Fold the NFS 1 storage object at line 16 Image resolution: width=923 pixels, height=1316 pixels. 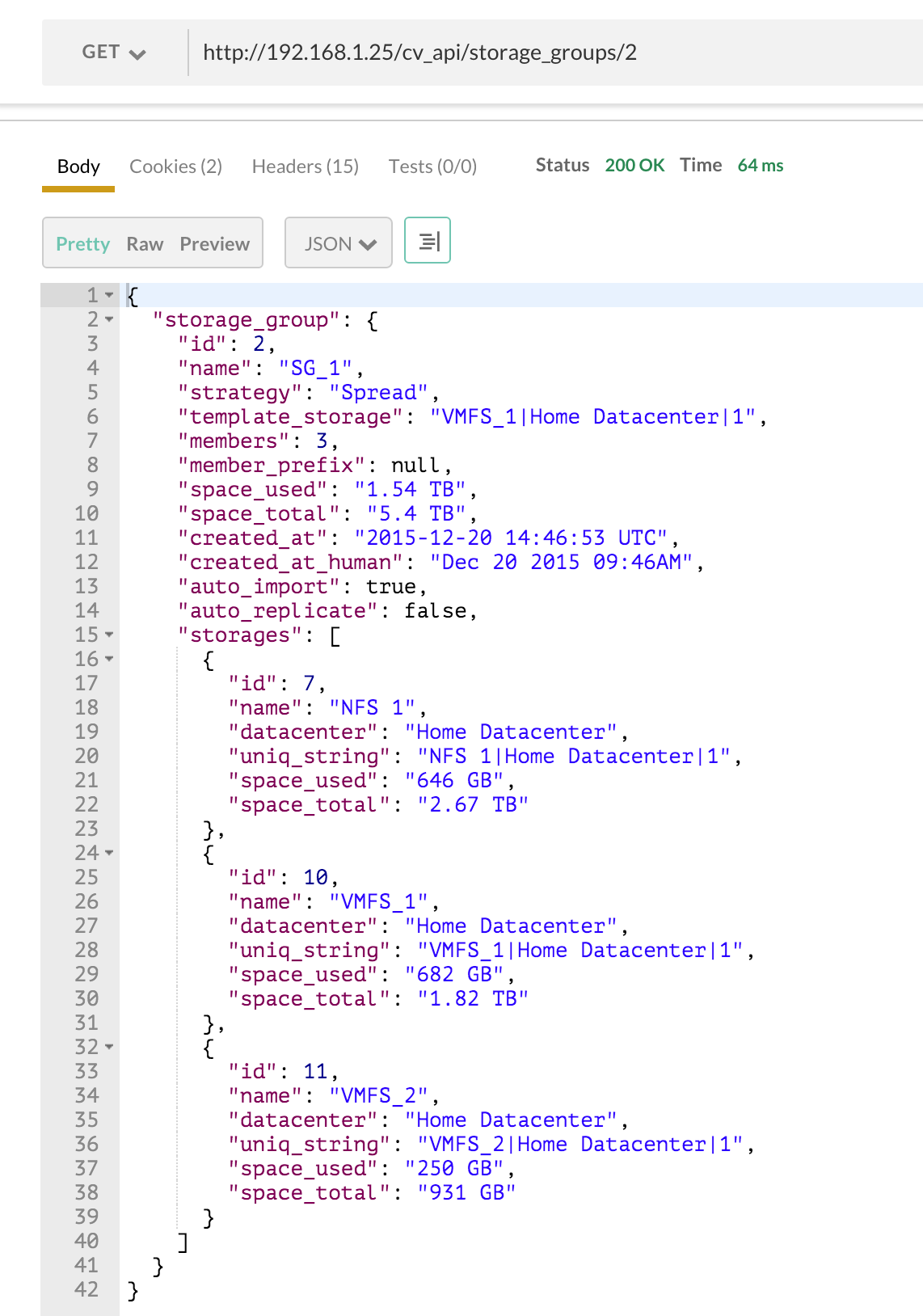(109, 659)
